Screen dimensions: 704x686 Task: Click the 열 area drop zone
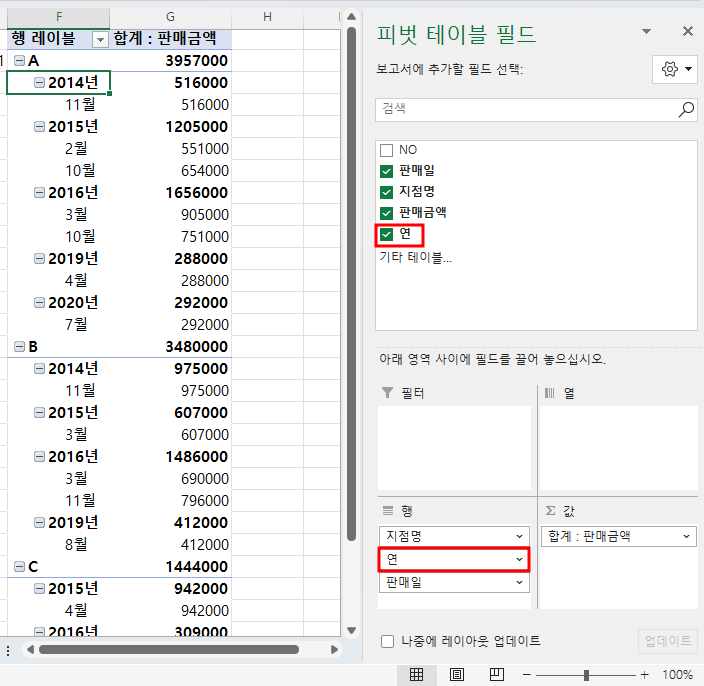coord(618,448)
